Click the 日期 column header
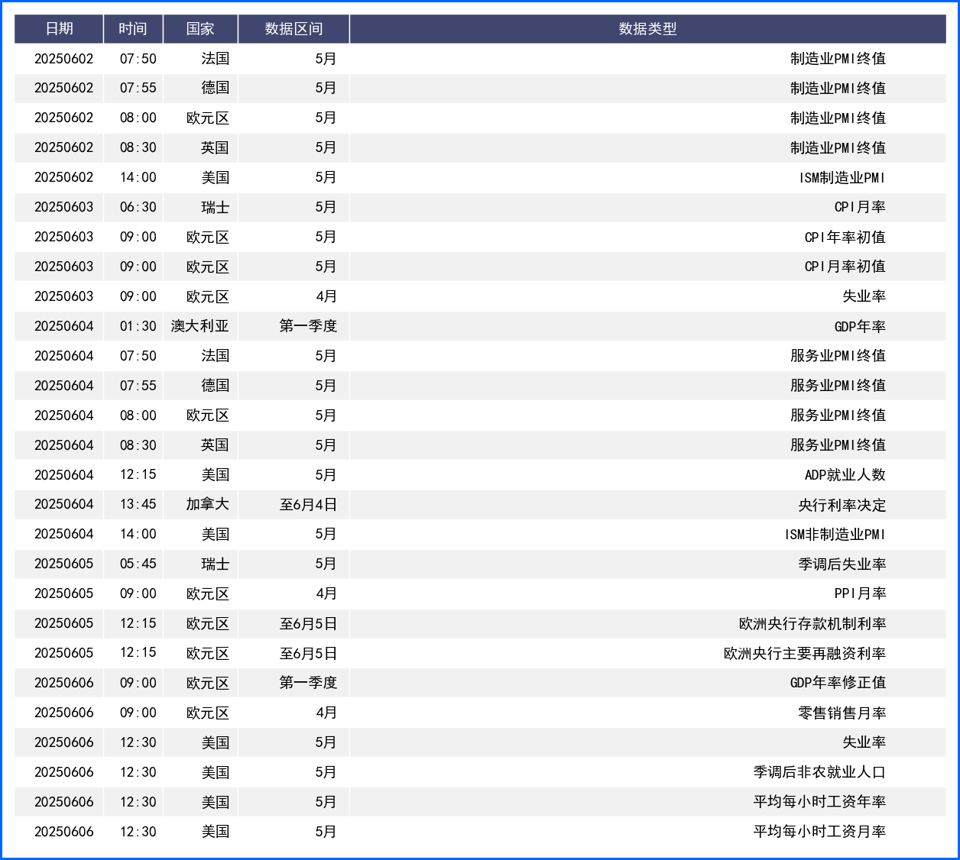The width and height of the screenshot is (960, 860). coord(59,29)
